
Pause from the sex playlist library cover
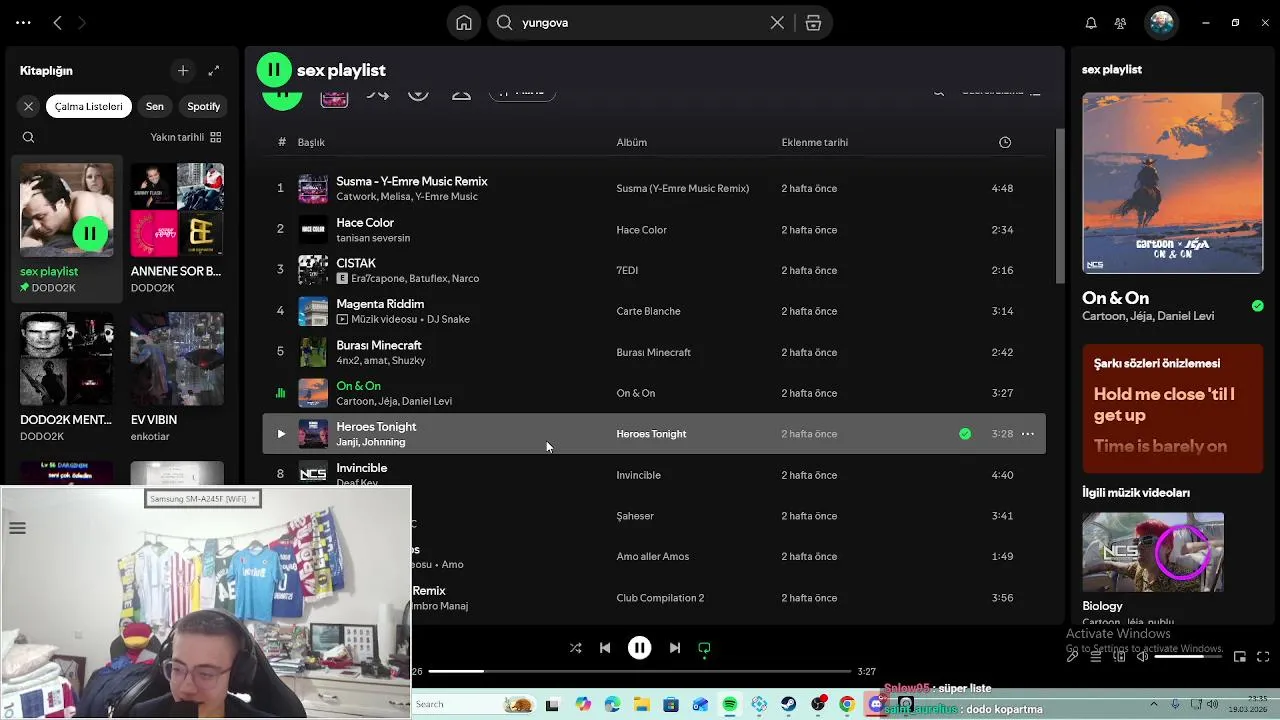coord(89,234)
